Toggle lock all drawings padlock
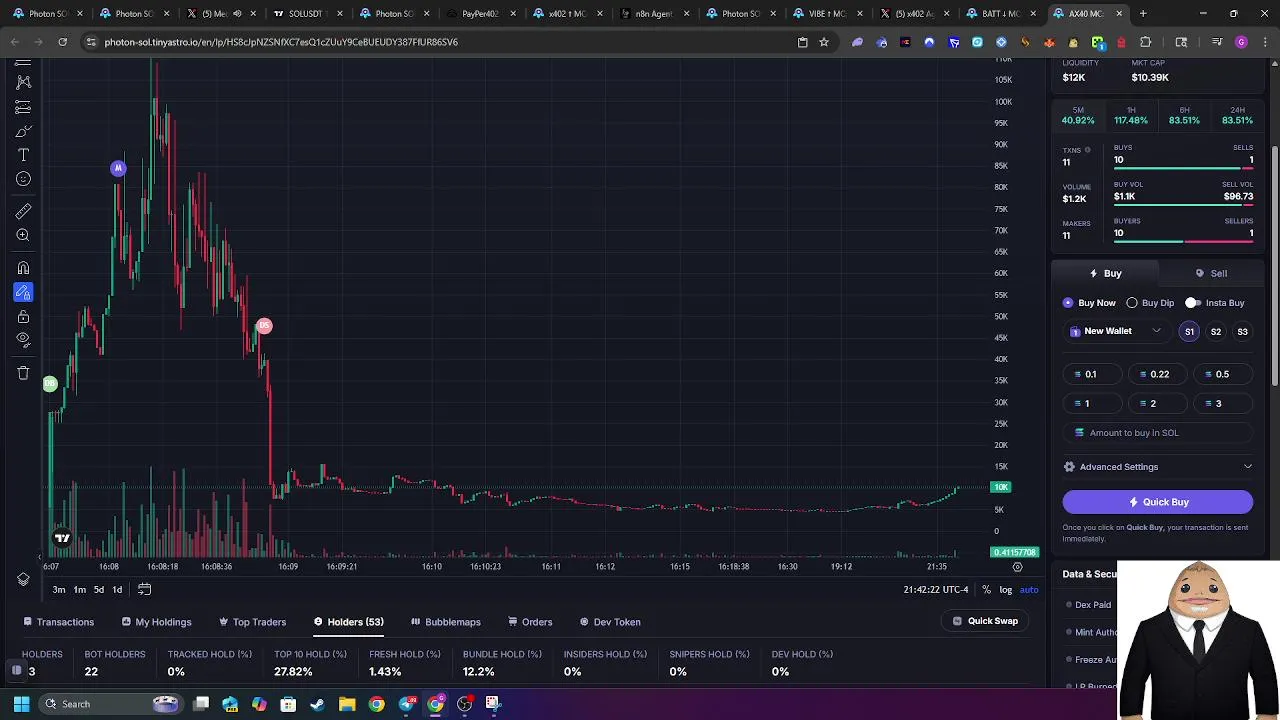This screenshot has height=720, width=1280. (x=23, y=316)
